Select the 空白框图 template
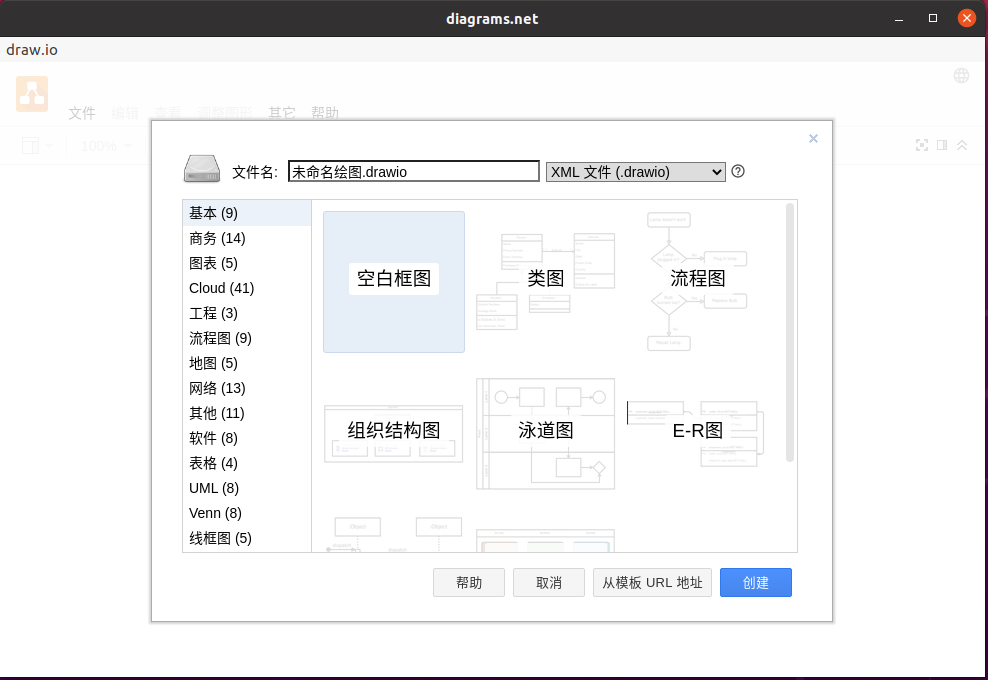This screenshot has height=680, width=988. point(394,282)
